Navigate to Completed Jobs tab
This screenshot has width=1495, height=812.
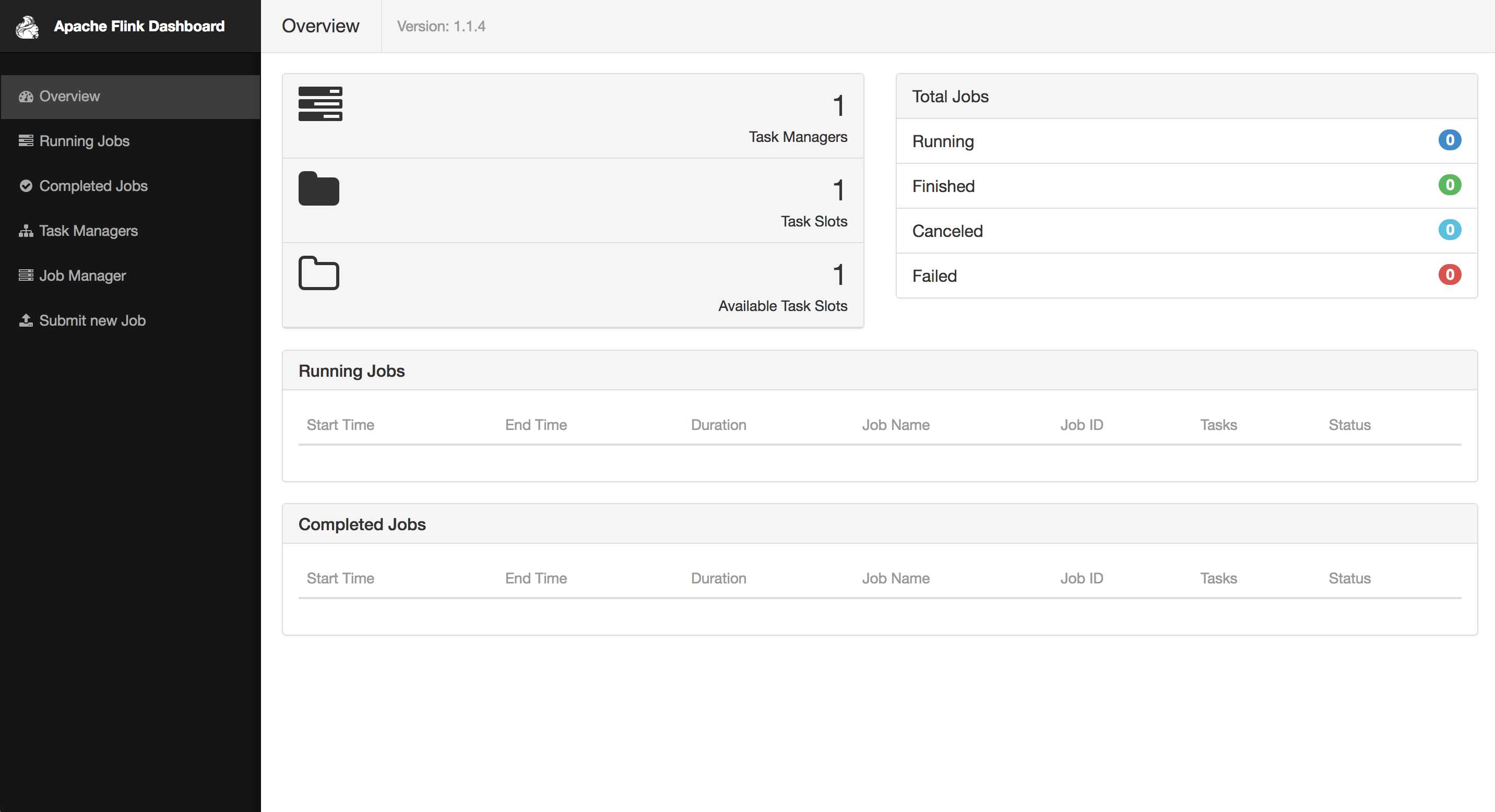tap(93, 185)
